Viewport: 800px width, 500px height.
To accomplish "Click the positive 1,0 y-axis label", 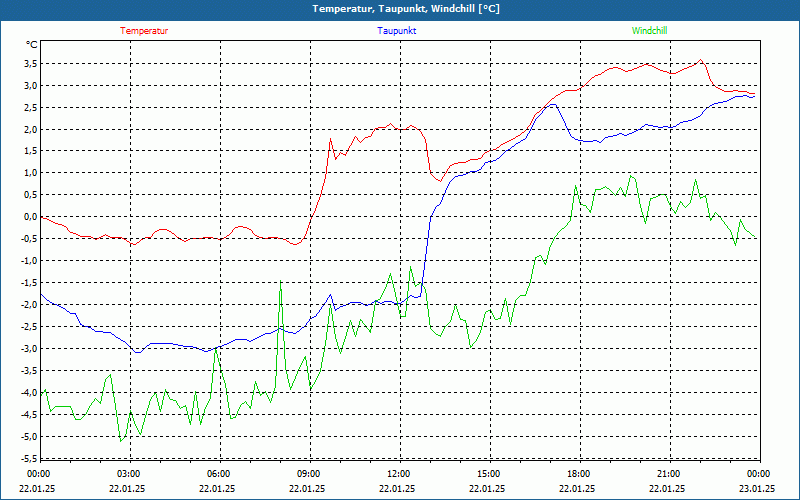I will point(30,173).
